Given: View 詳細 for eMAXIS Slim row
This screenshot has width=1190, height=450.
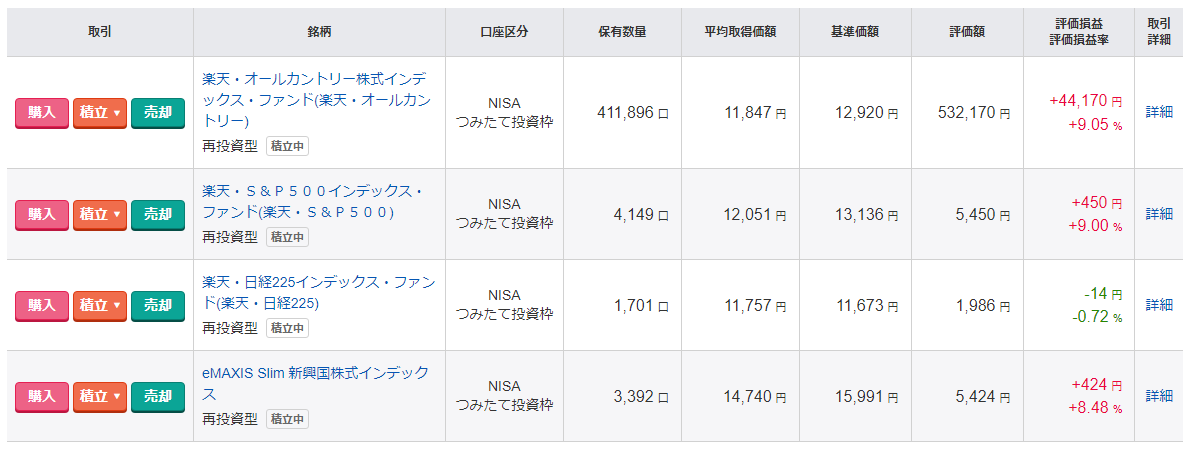Looking at the screenshot, I should point(1159,396).
